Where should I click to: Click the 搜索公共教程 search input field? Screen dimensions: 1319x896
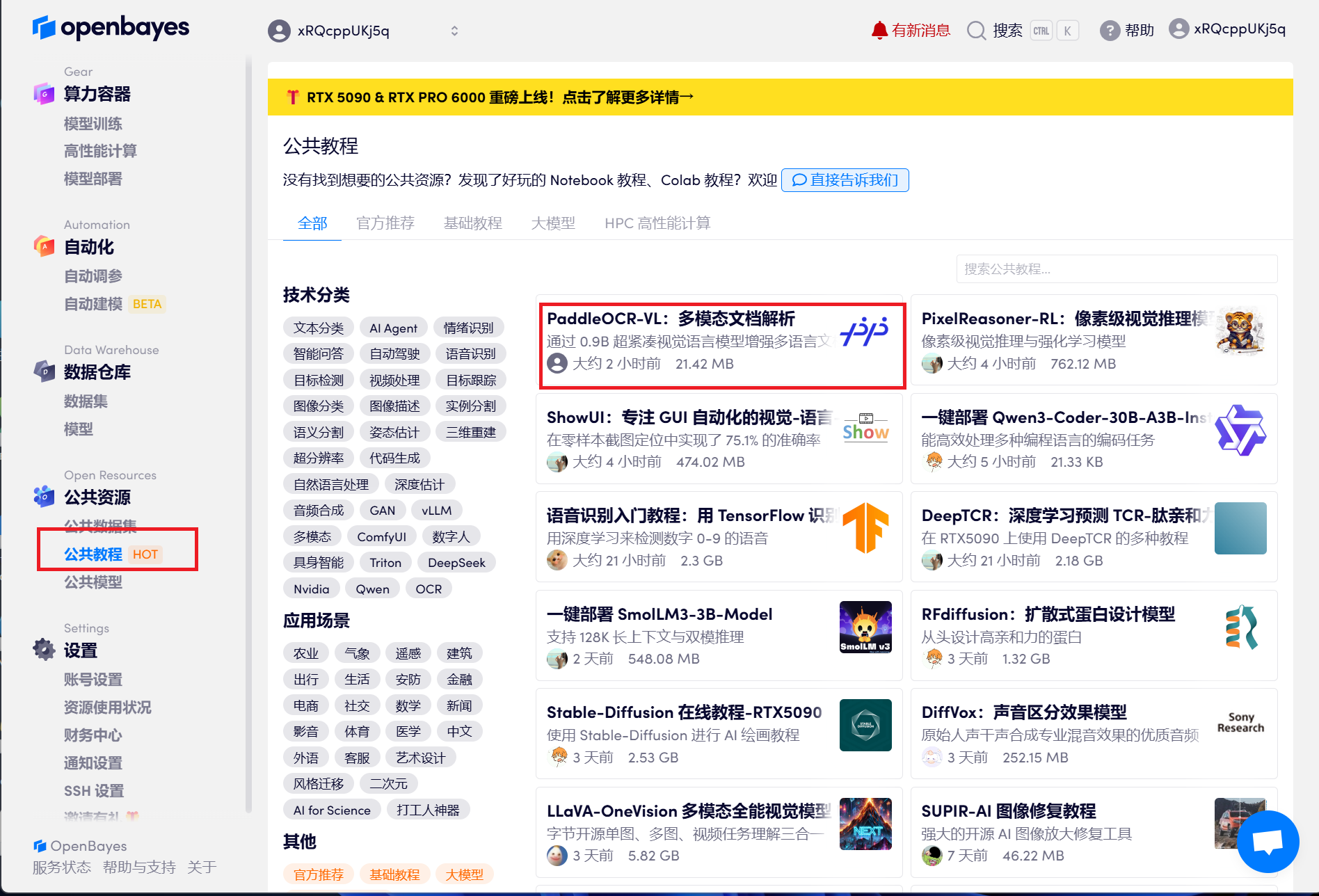(x=1116, y=269)
